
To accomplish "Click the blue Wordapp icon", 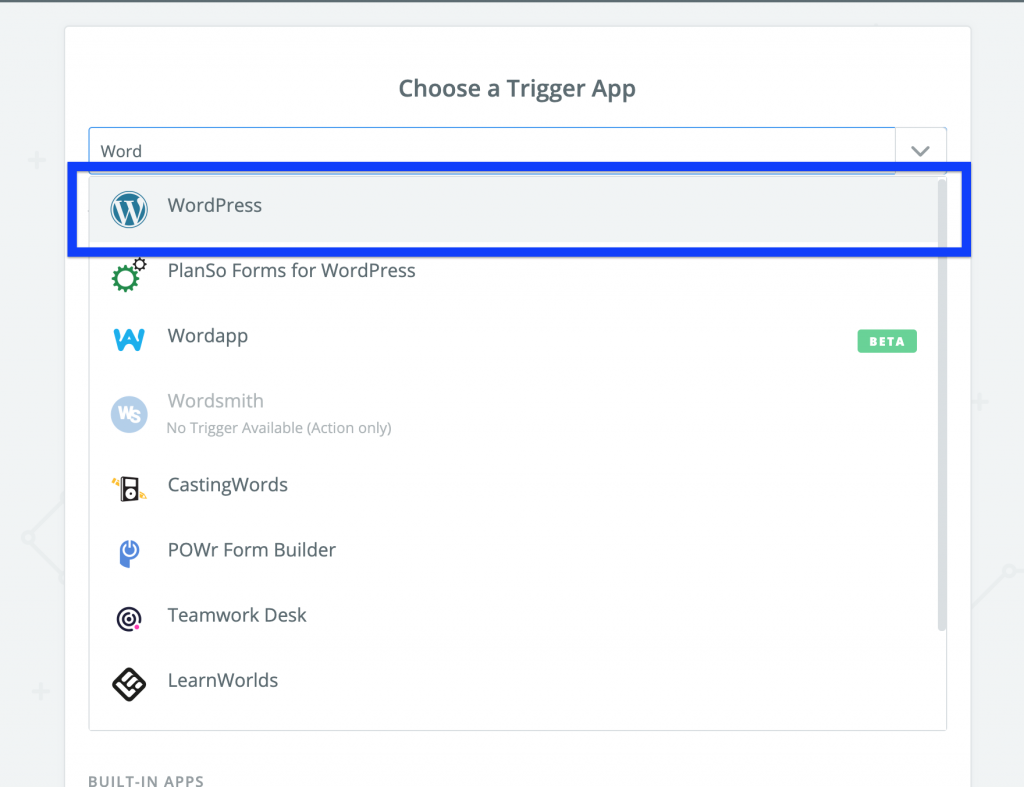I will pos(128,340).
